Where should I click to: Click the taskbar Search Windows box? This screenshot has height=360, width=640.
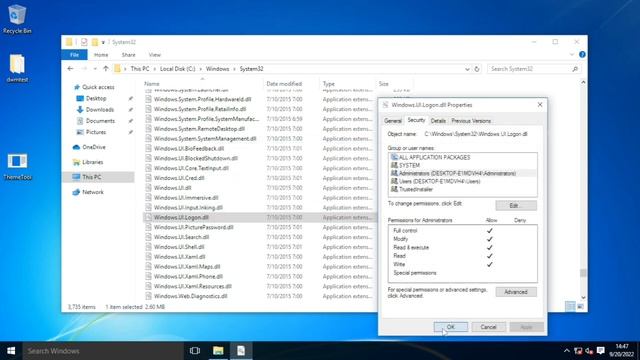click(x=102, y=351)
